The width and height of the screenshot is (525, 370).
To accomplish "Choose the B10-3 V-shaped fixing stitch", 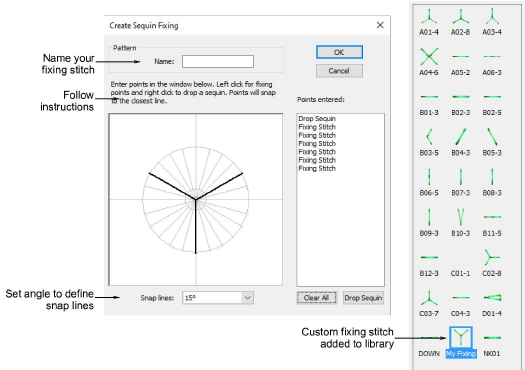I will (x=460, y=223).
